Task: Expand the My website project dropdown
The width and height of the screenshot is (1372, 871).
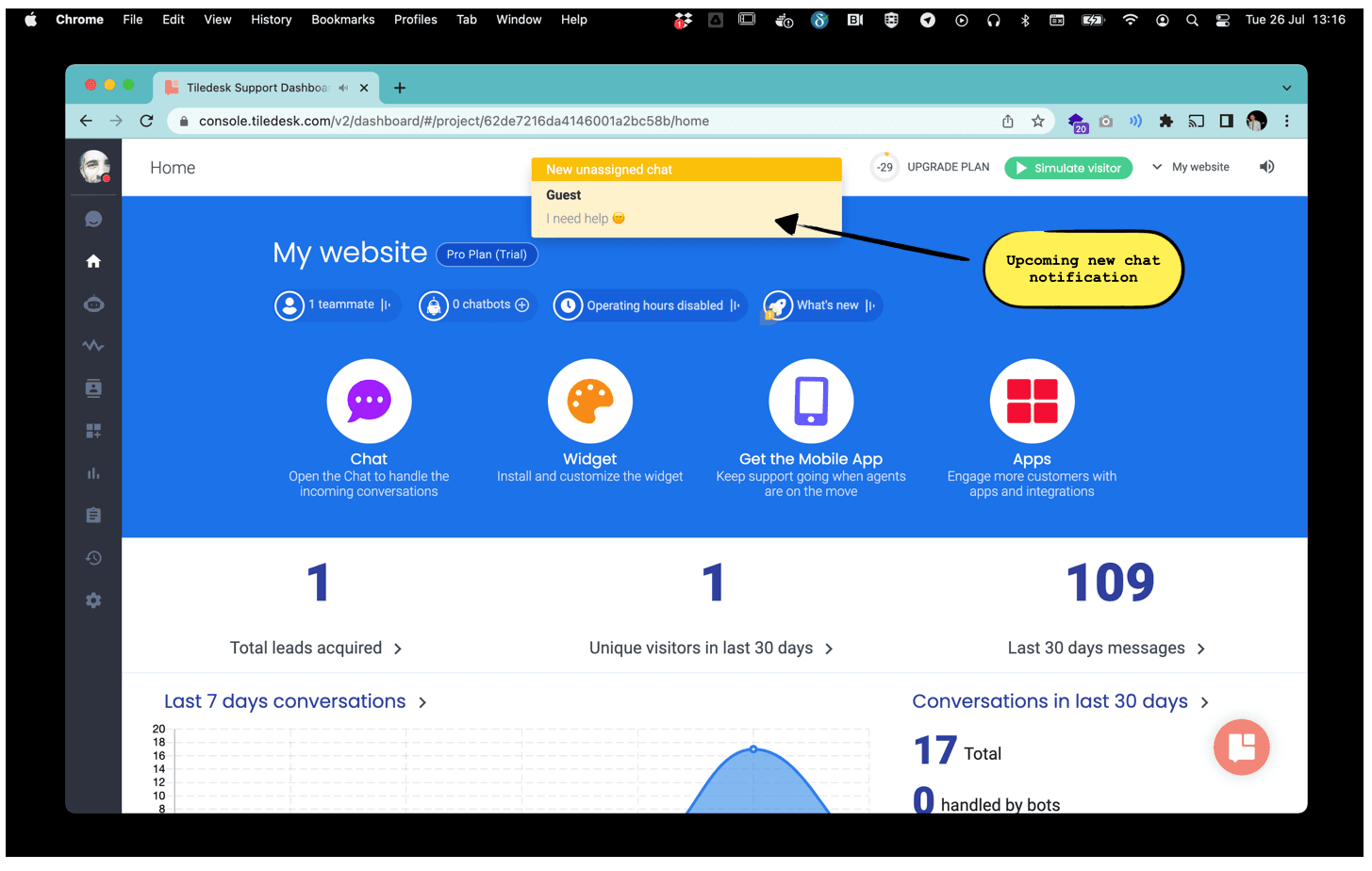Action: coord(1191,167)
